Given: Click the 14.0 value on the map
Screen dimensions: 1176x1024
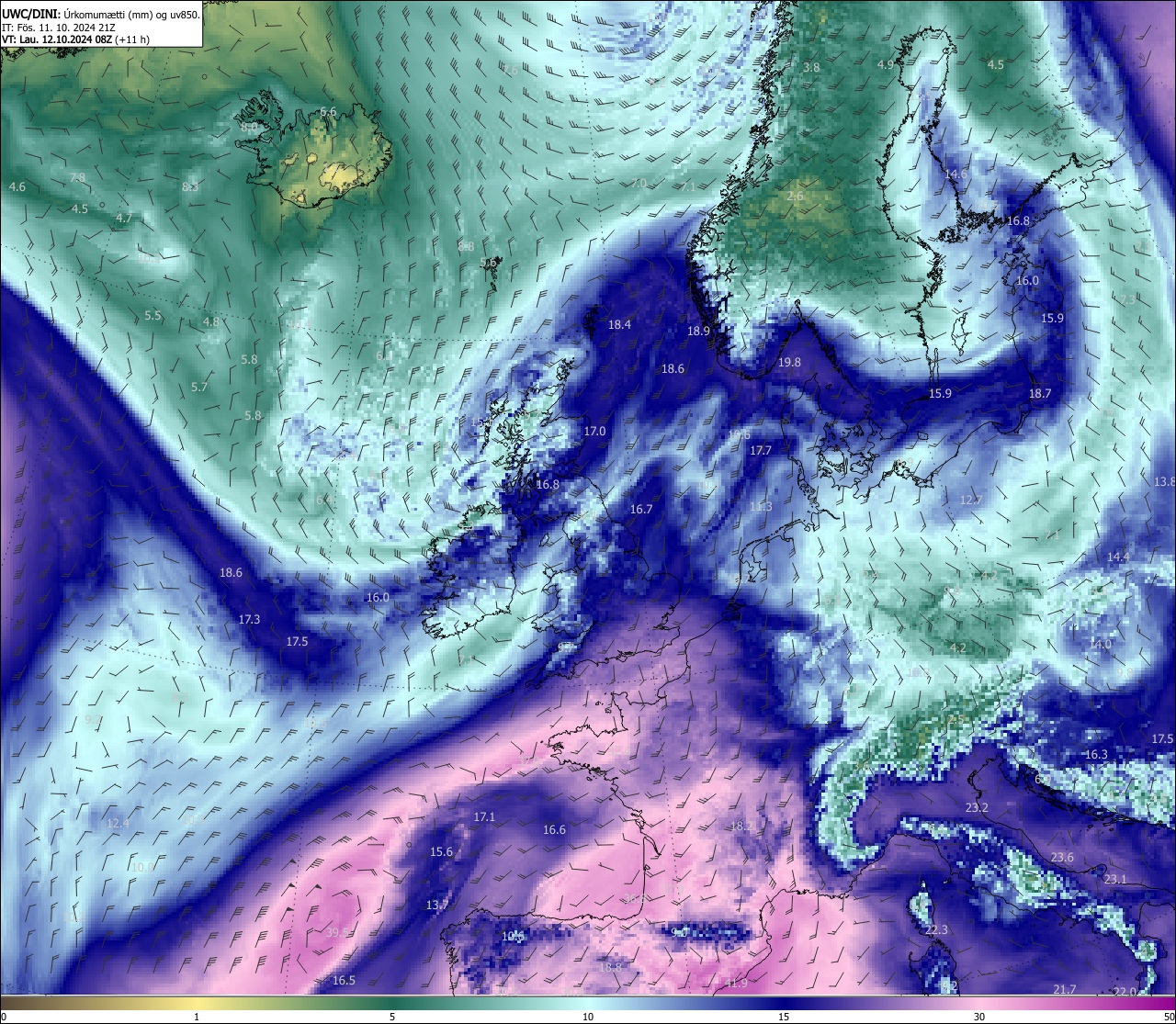Looking at the screenshot, I should pyautogui.click(x=1100, y=645).
